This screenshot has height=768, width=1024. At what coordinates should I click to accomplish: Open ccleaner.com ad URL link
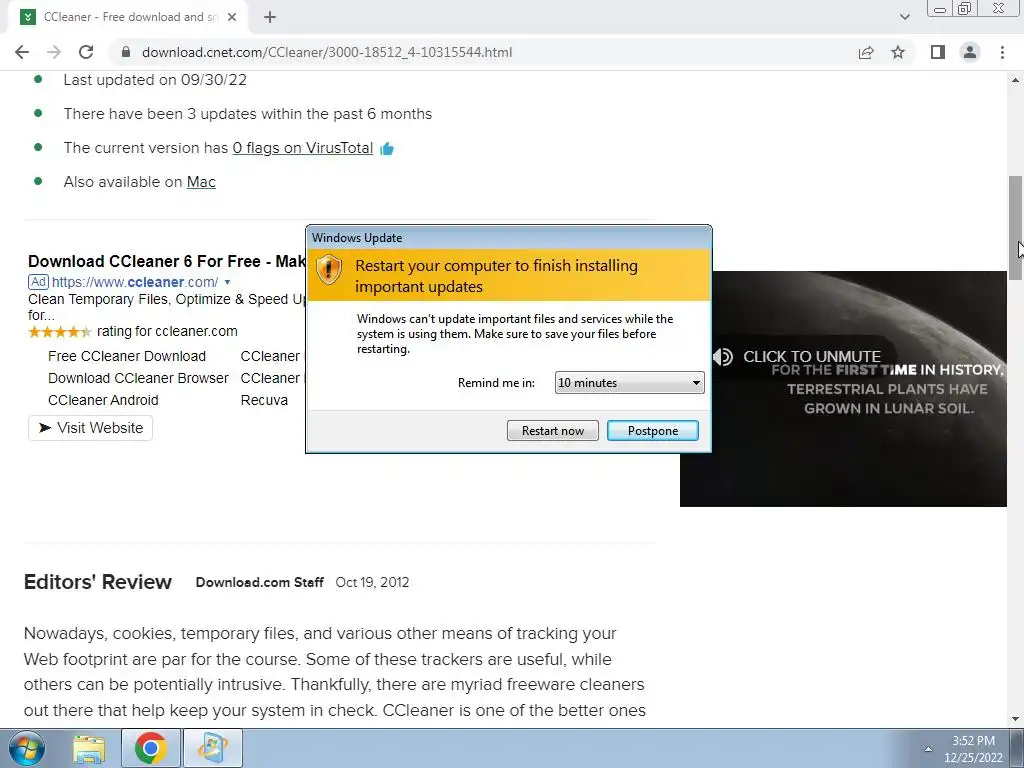click(135, 282)
